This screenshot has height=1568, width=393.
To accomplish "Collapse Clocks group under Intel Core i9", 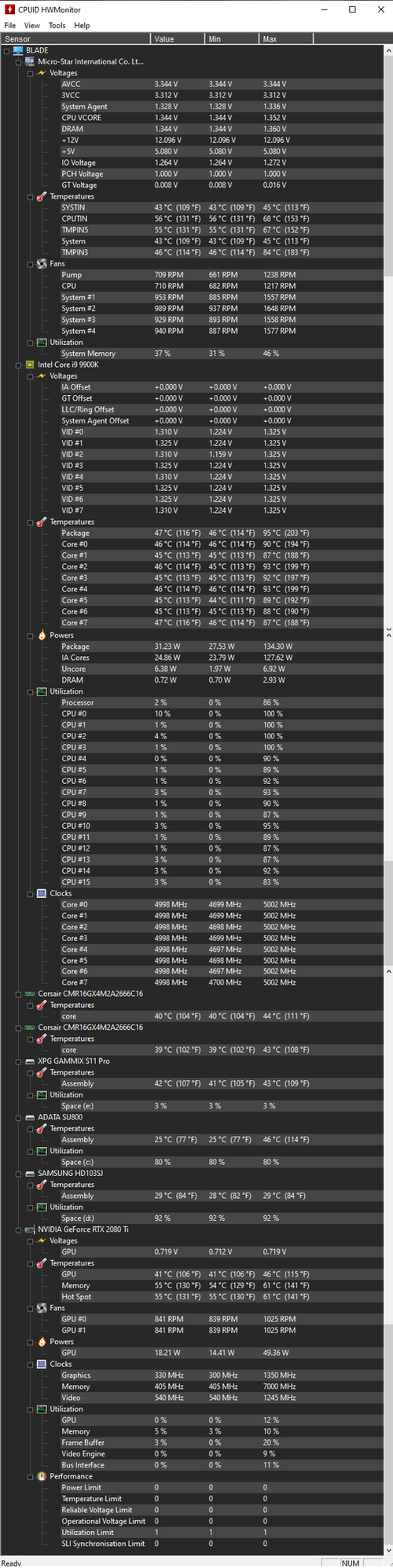I will point(31,893).
